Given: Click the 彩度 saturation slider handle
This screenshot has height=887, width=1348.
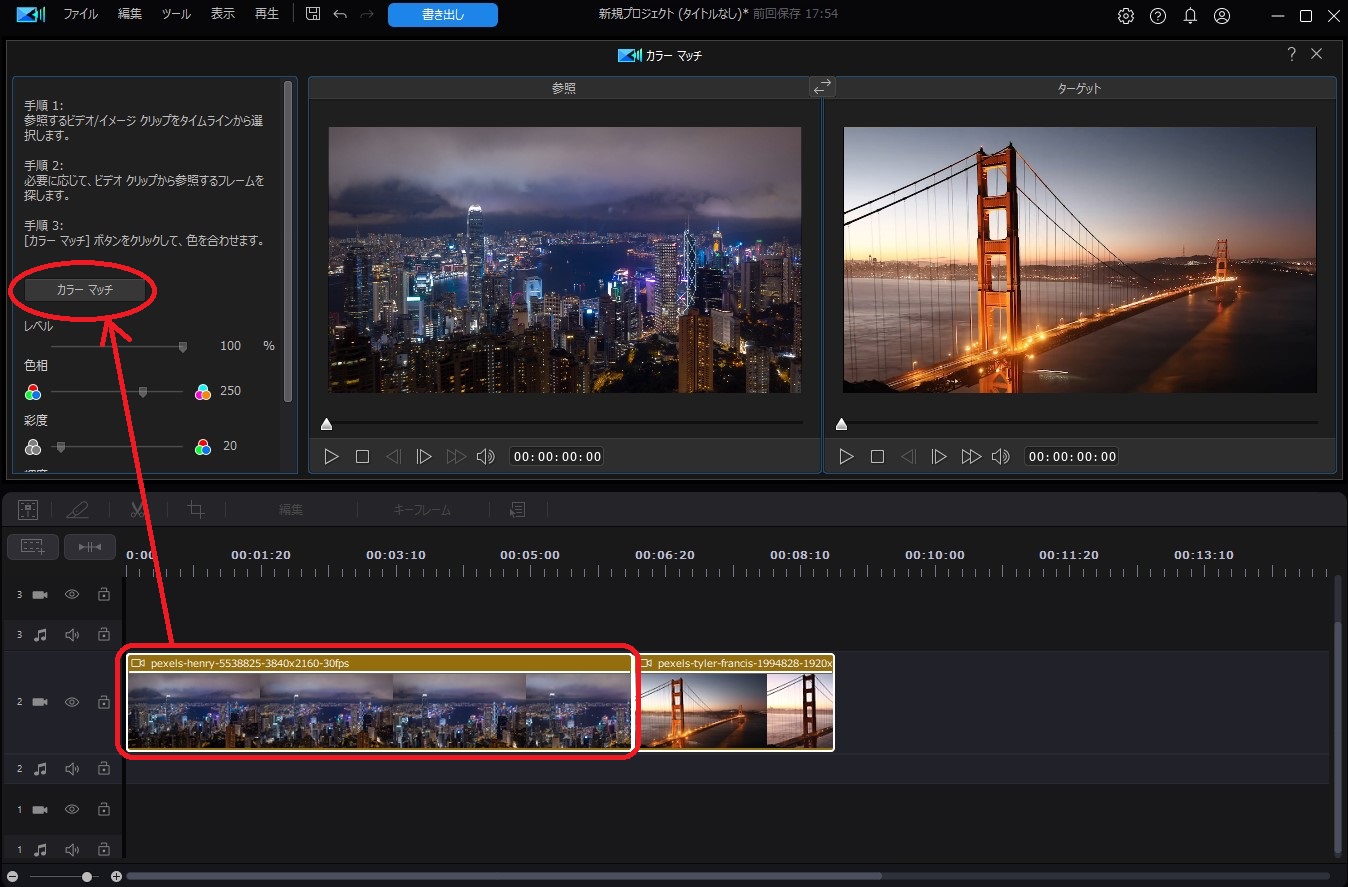Looking at the screenshot, I should click(x=60, y=446).
